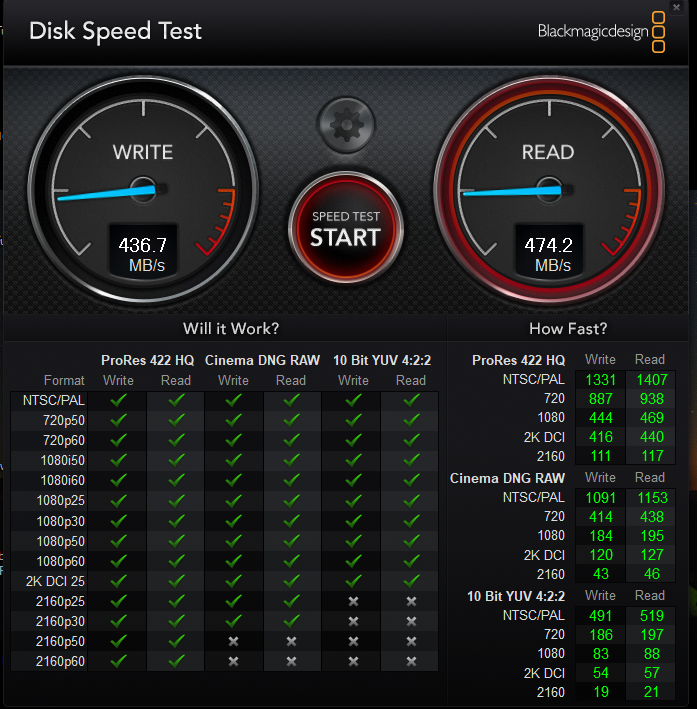Click the WRITE gauge needle
This screenshot has width=697, height=709.
click(x=107, y=191)
